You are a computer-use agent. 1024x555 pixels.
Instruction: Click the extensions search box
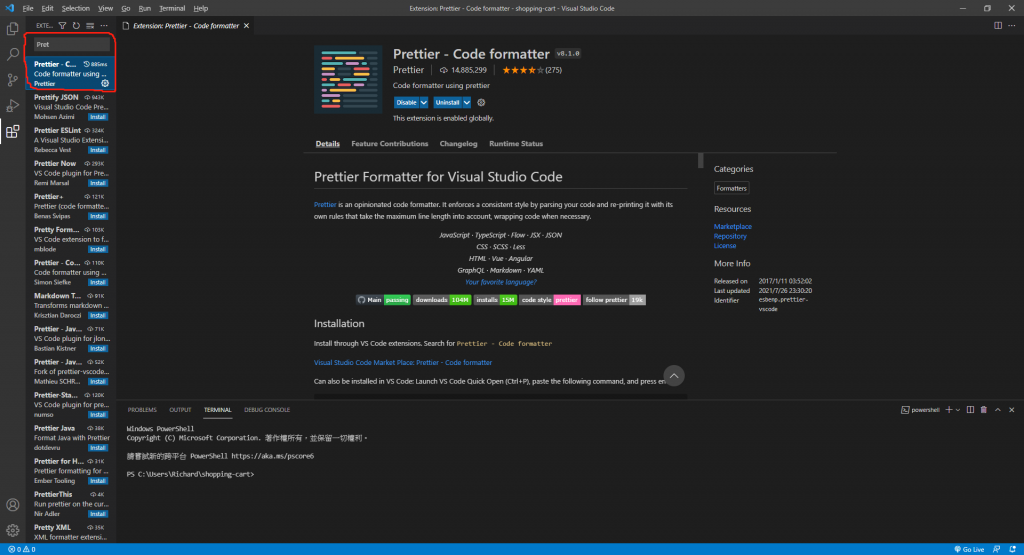(71, 44)
